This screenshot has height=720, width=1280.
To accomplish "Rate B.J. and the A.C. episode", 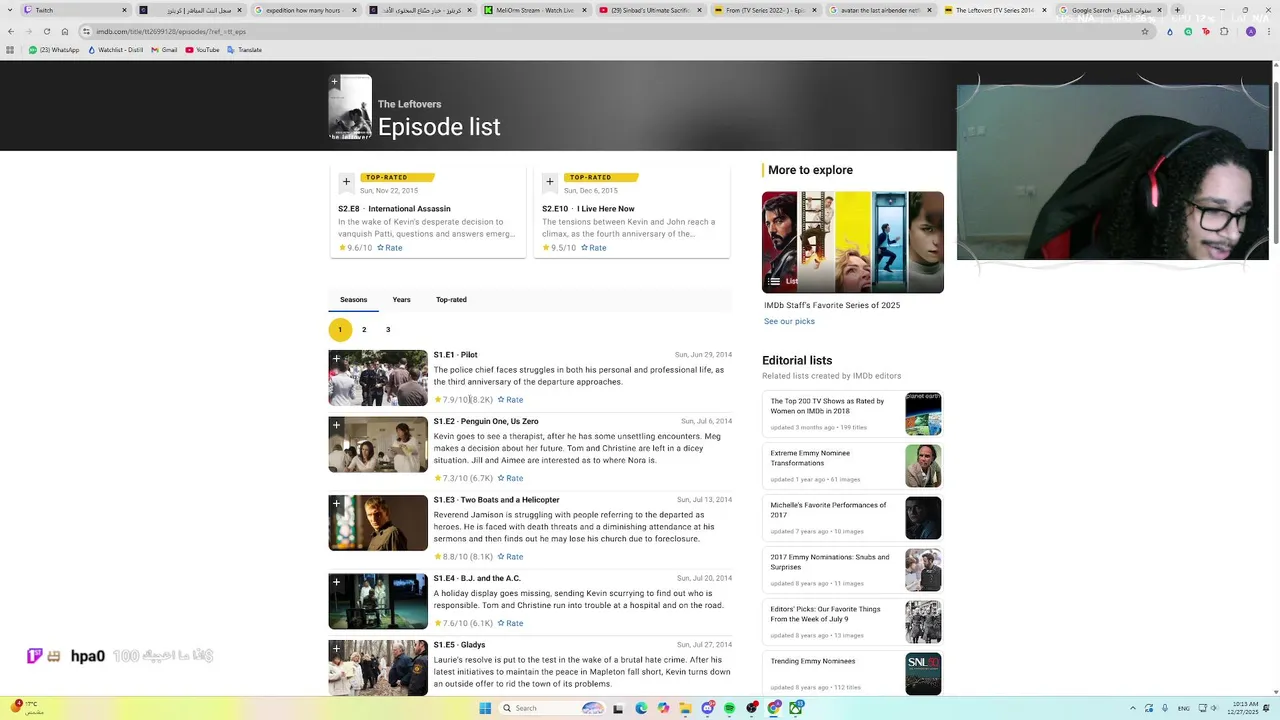I will (511, 623).
